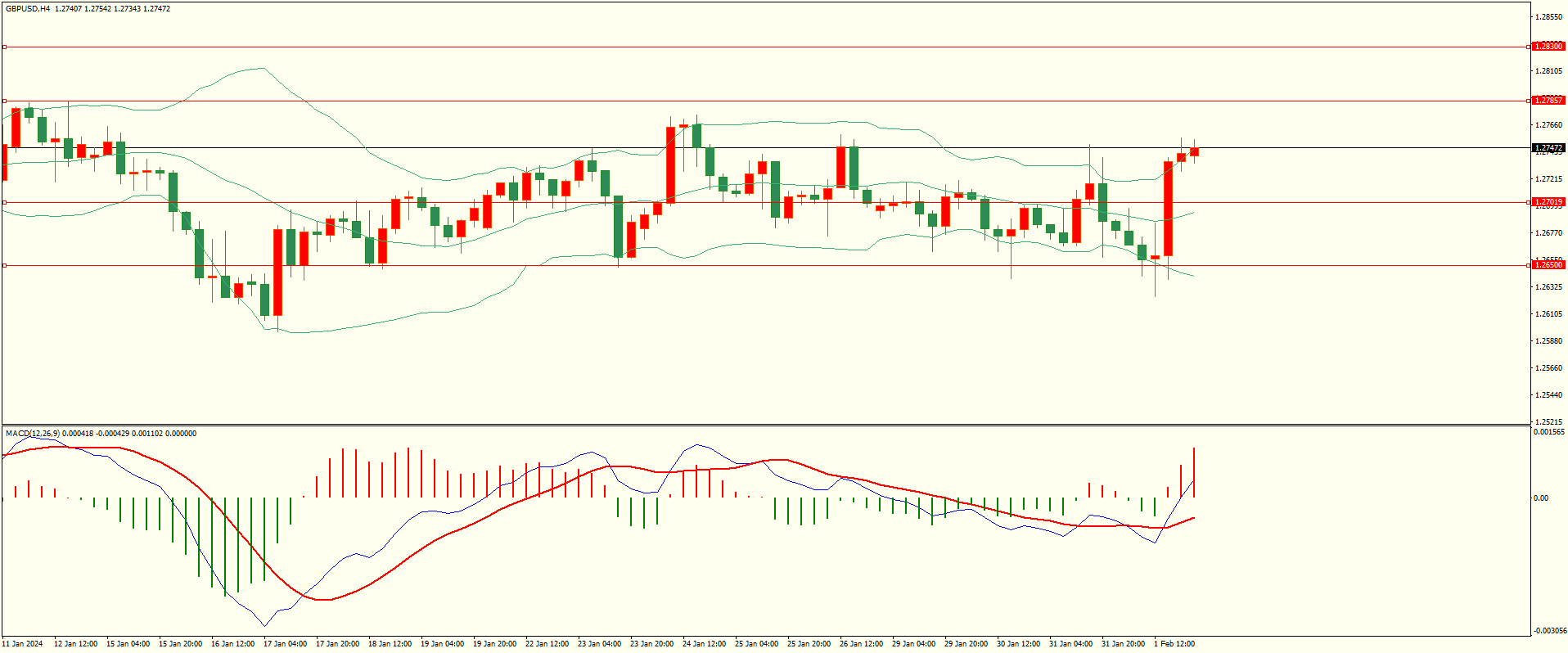The height and width of the screenshot is (653, 1568).
Task: Click the 1.25215 price scale value
Action: coord(1550,422)
